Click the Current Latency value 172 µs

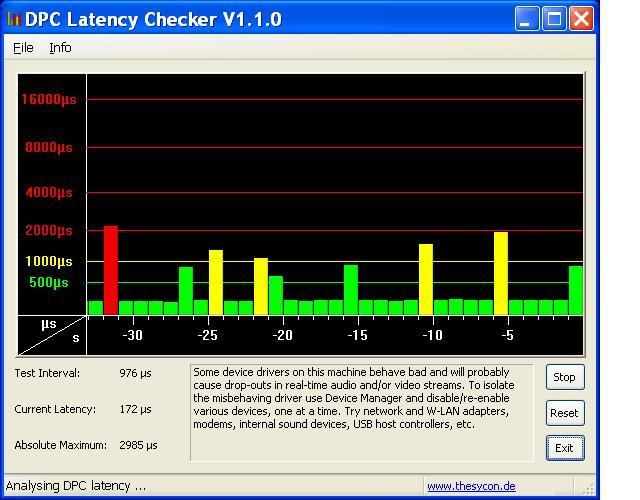136,409
